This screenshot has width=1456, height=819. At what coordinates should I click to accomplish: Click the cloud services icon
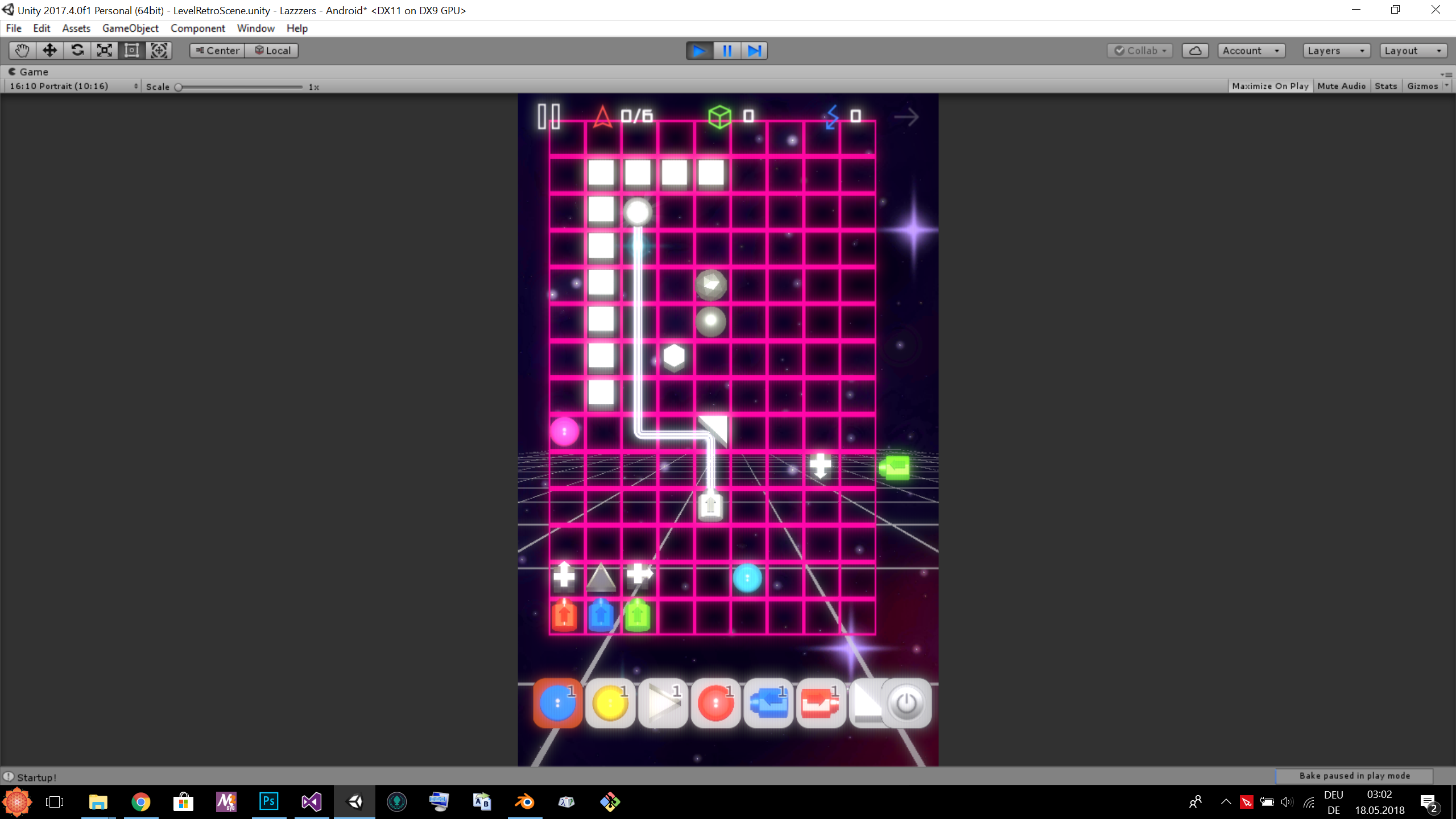[1195, 51]
